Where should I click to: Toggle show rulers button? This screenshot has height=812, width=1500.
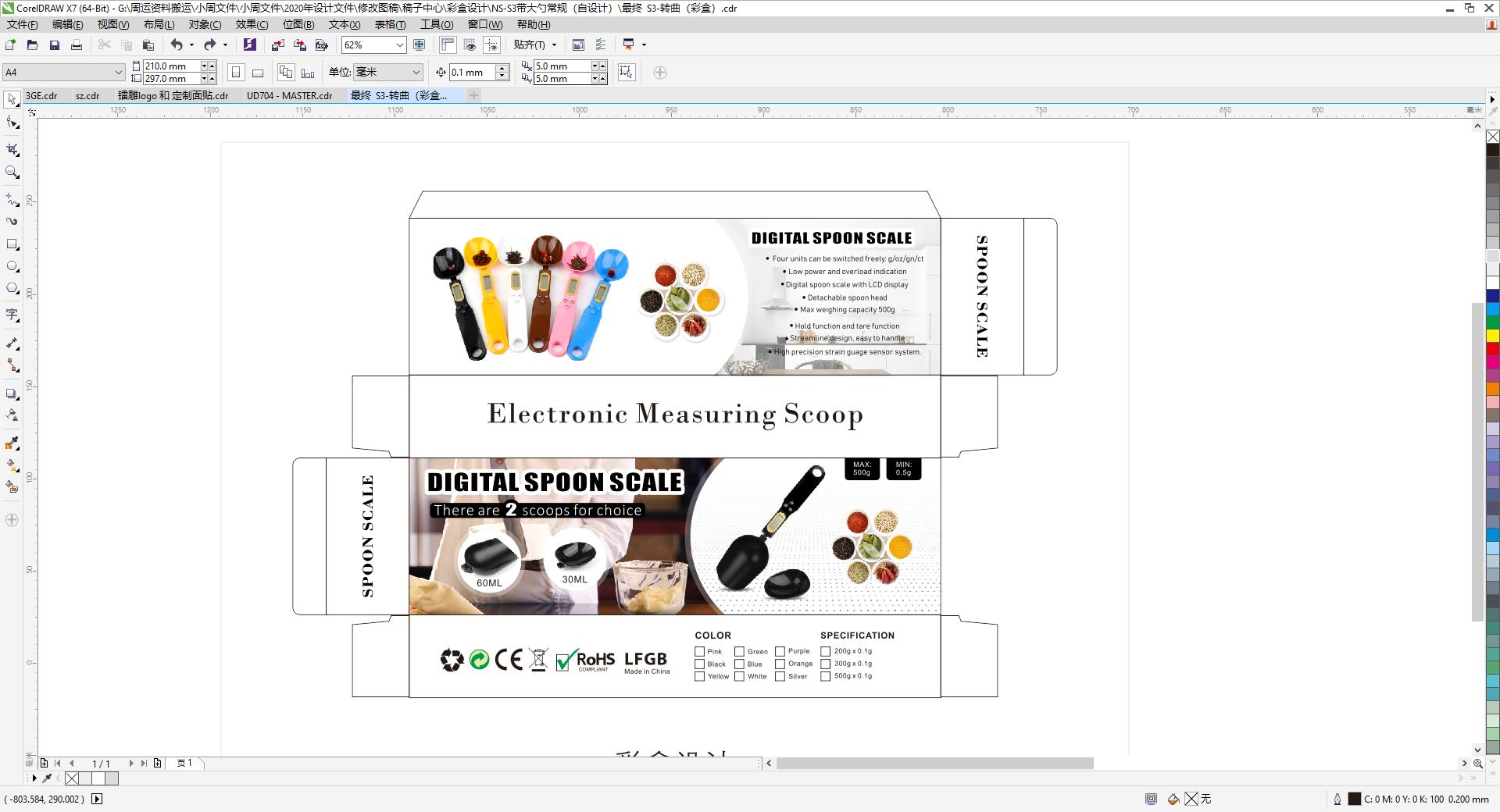coord(448,45)
